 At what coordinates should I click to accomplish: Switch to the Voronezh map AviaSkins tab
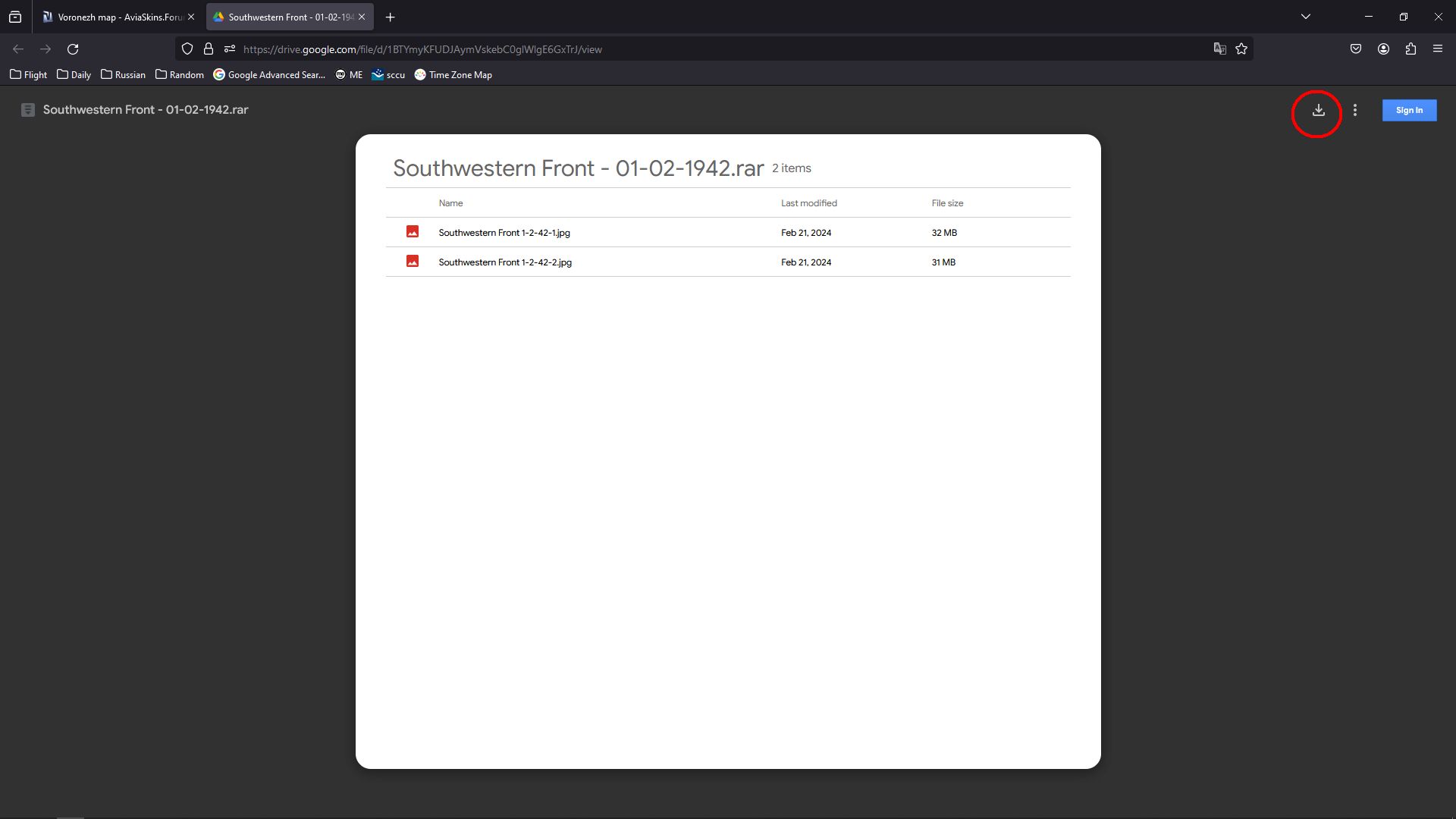[114, 17]
